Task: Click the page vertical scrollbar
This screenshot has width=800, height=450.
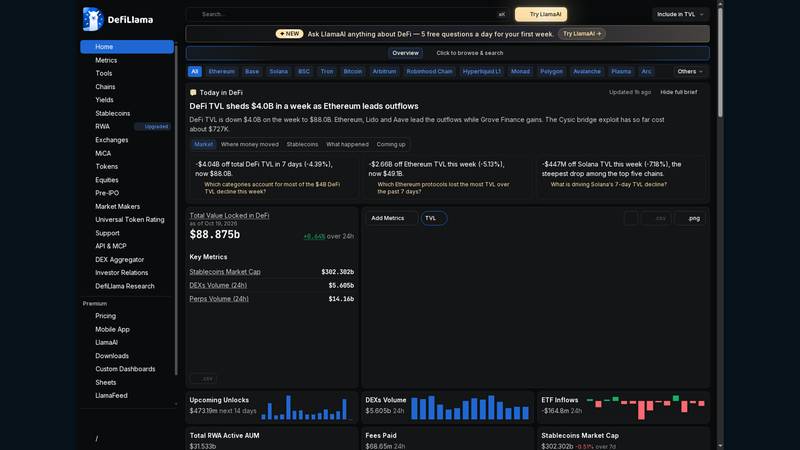Action: 720,61
